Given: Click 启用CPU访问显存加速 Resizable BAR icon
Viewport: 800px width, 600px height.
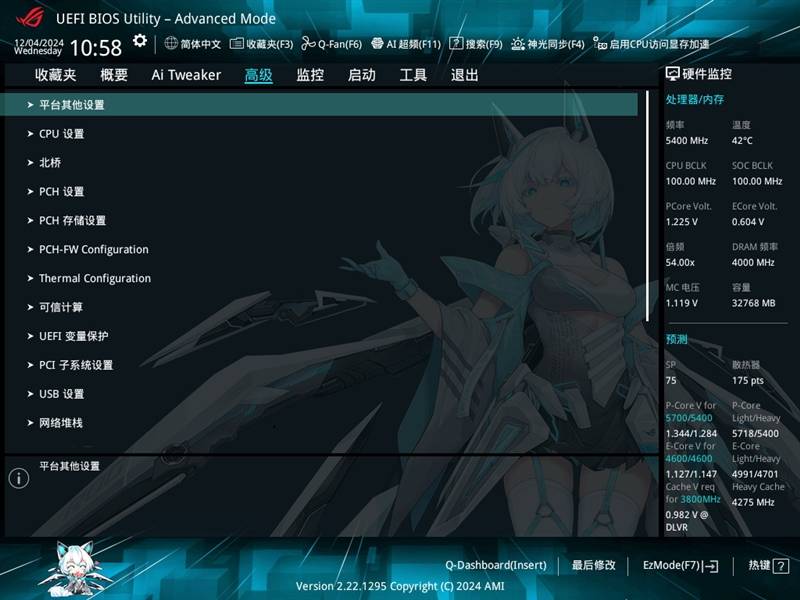Looking at the screenshot, I should tap(599, 44).
